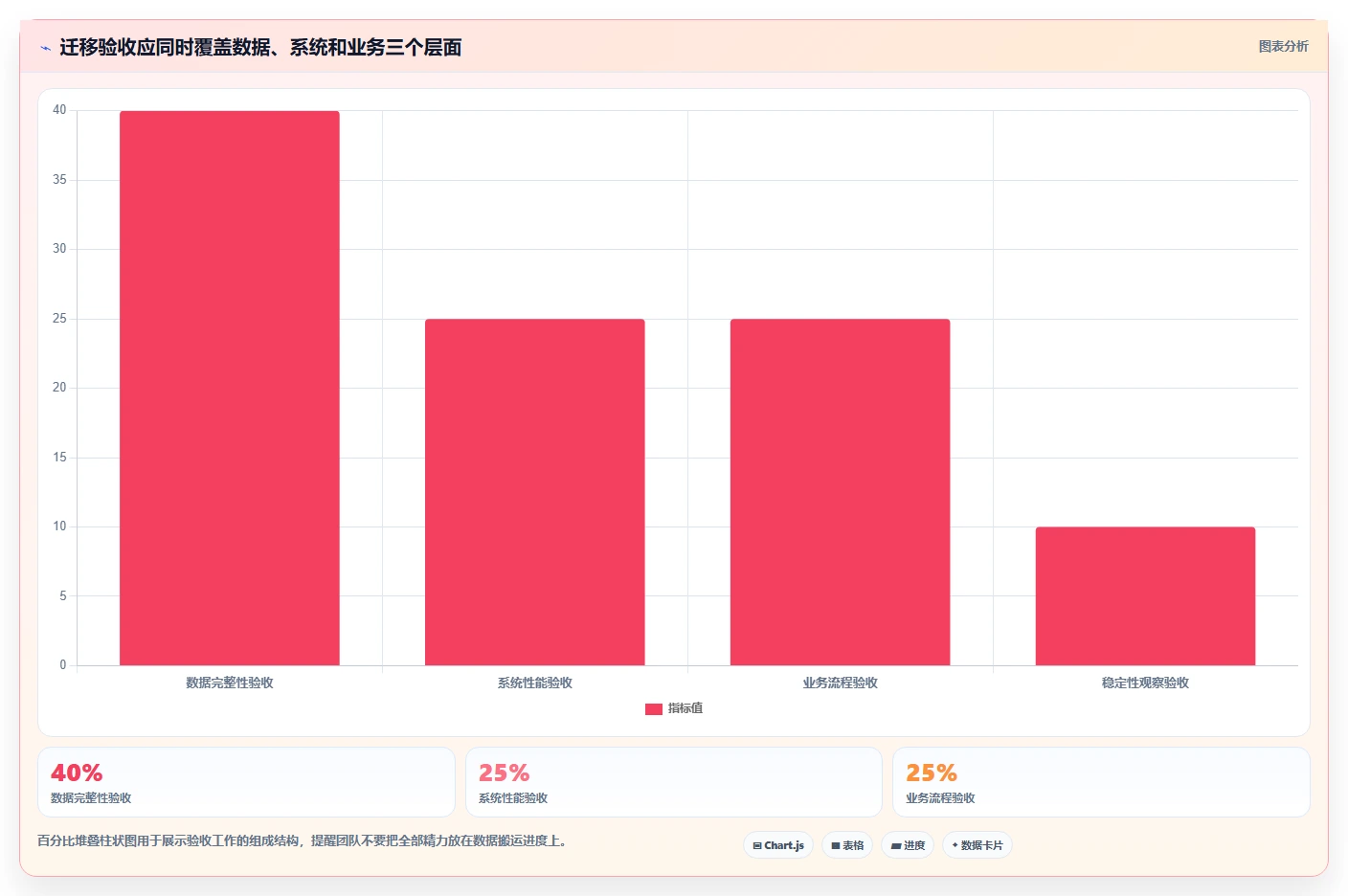Click the y-axis value 40
Viewport: 1348px width, 896px height.
point(59,110)
